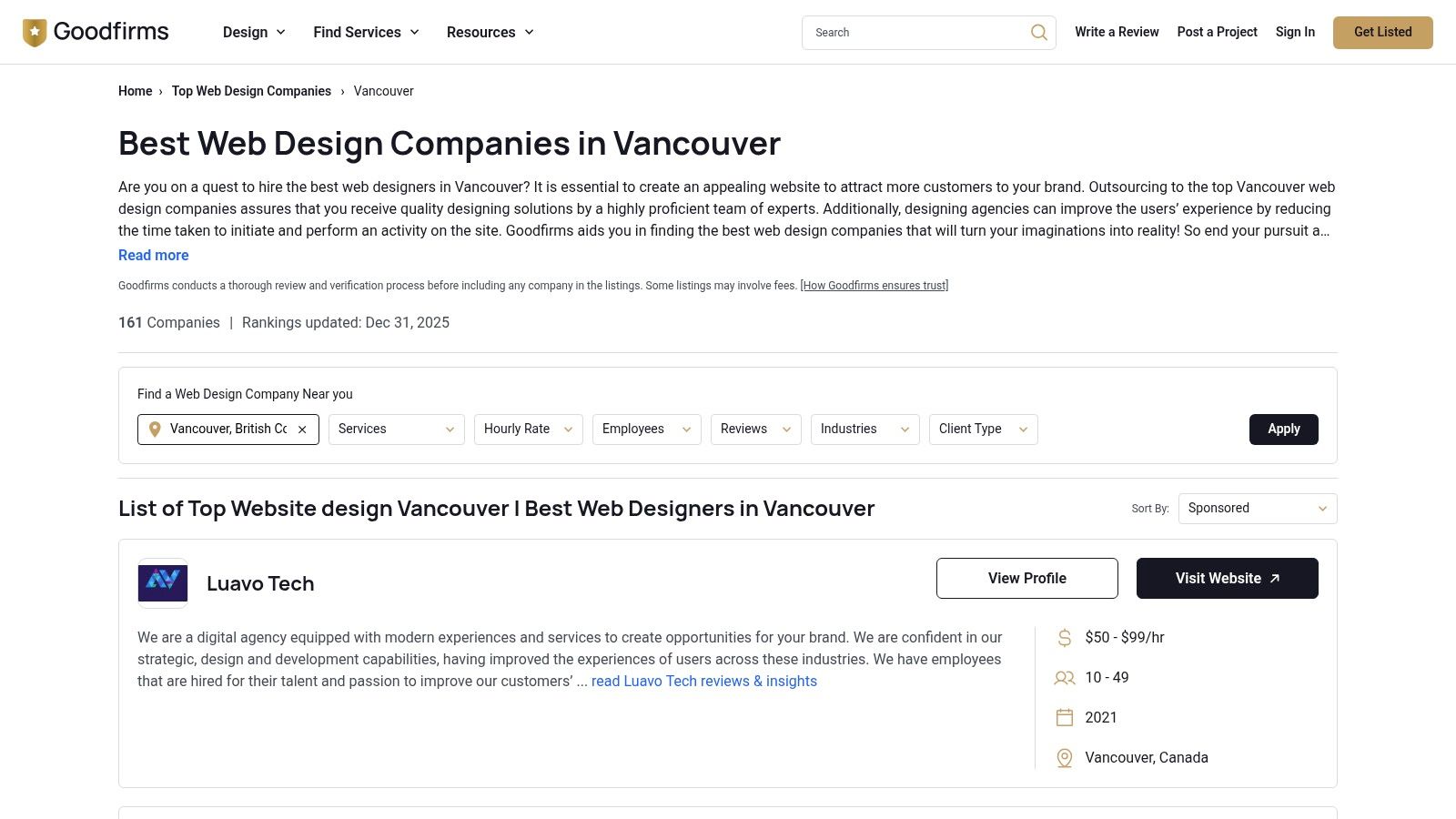
Task: Click the team size people icon
Action: [1064, 678]
